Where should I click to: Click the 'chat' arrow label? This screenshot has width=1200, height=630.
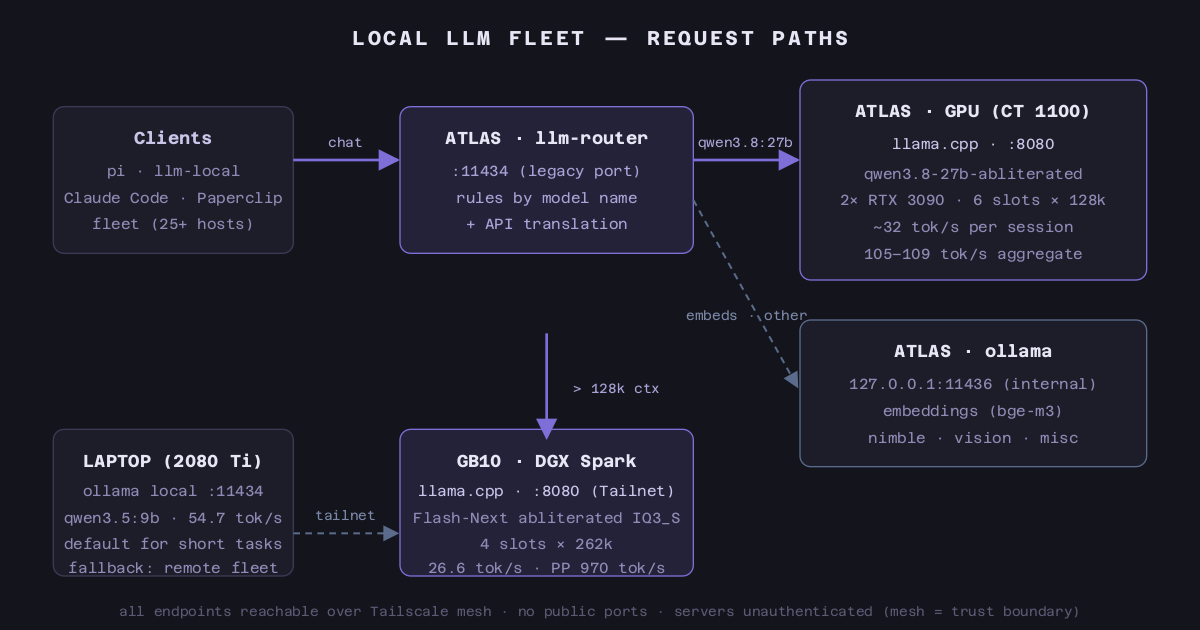(345, 143)
